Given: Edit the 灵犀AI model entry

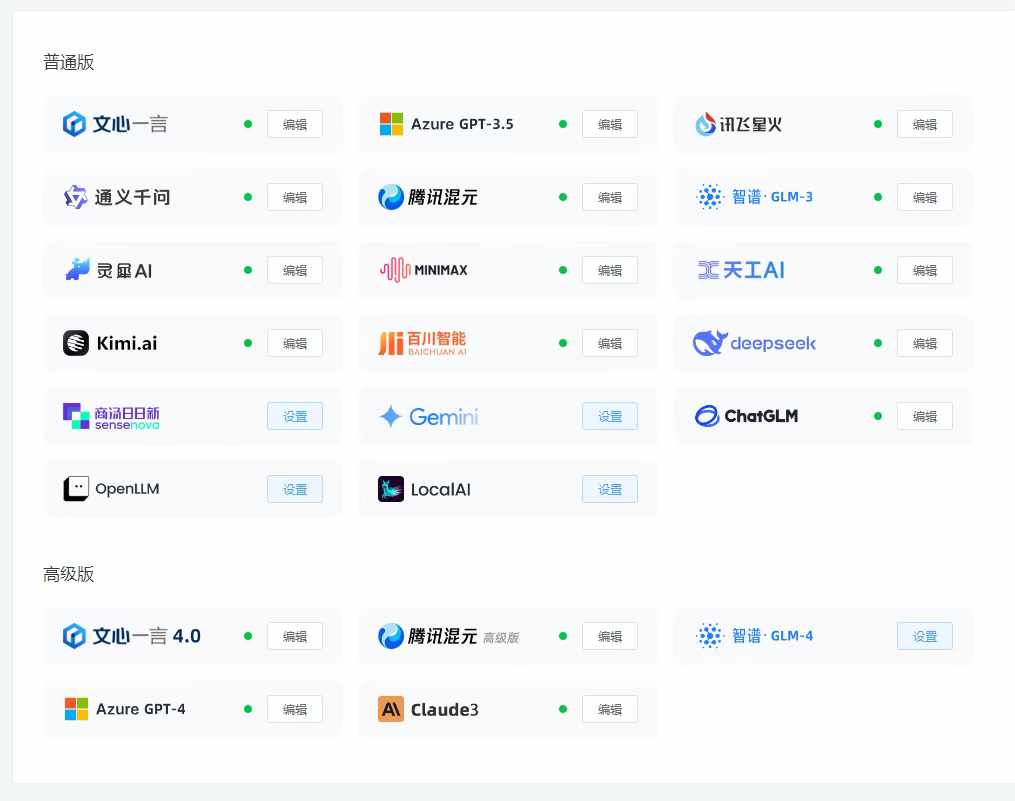Looking at the screenshot, I should click(295, 270).
